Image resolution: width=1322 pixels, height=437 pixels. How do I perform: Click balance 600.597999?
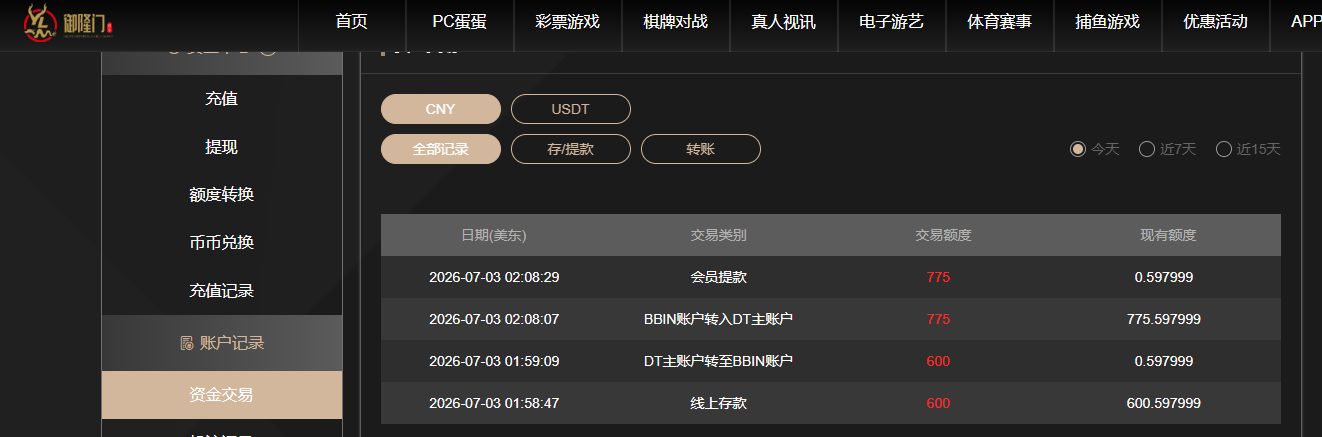(x=1164, y=403)
